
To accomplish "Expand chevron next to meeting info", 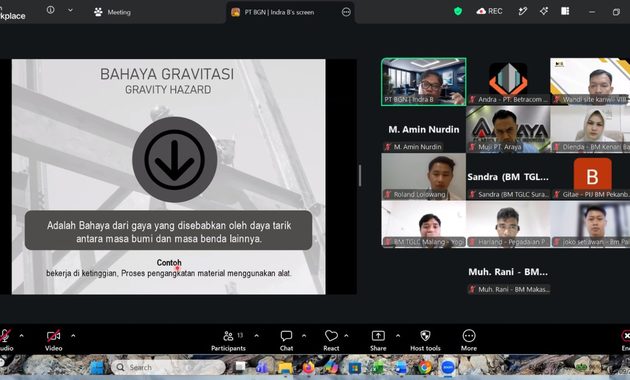I will click(x=70, y=10).
